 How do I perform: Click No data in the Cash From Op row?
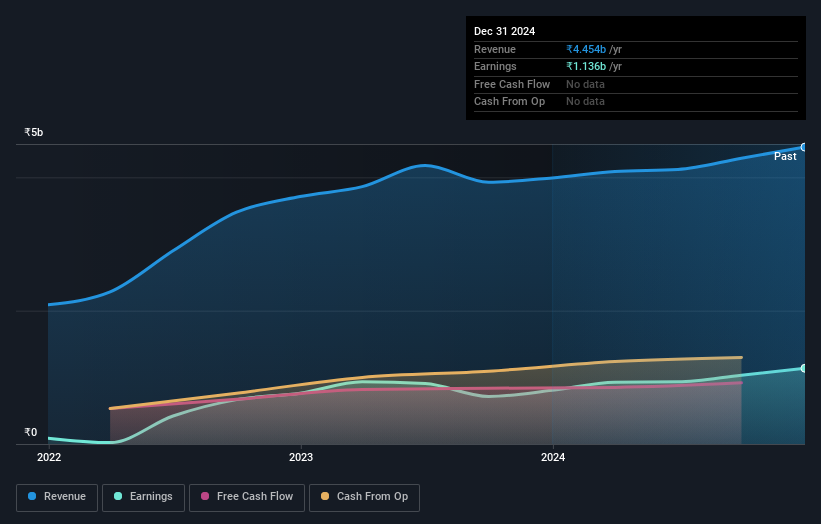click(585, 102)
